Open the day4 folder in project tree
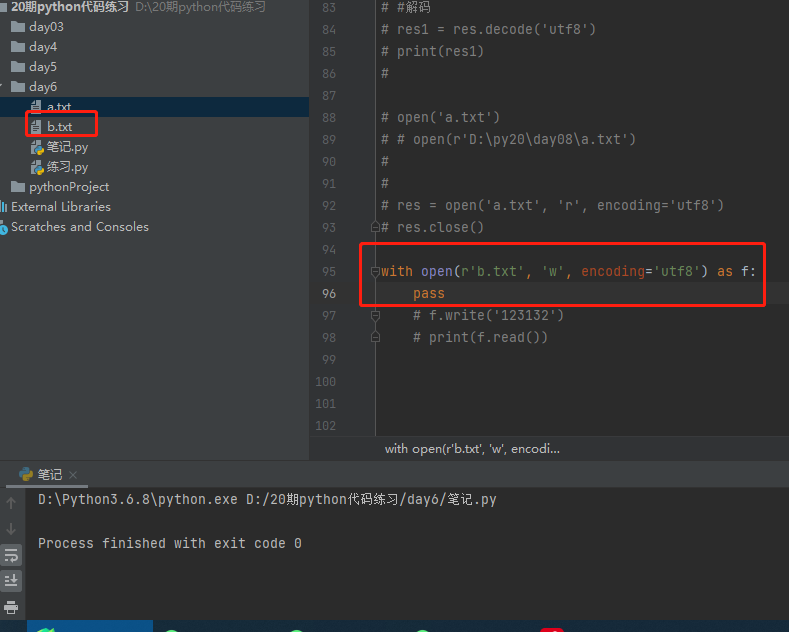 43,47
